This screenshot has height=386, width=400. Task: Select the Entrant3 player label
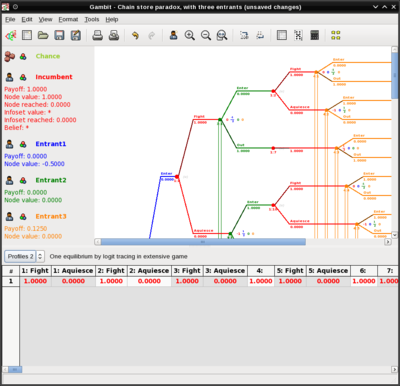[51, 216]
